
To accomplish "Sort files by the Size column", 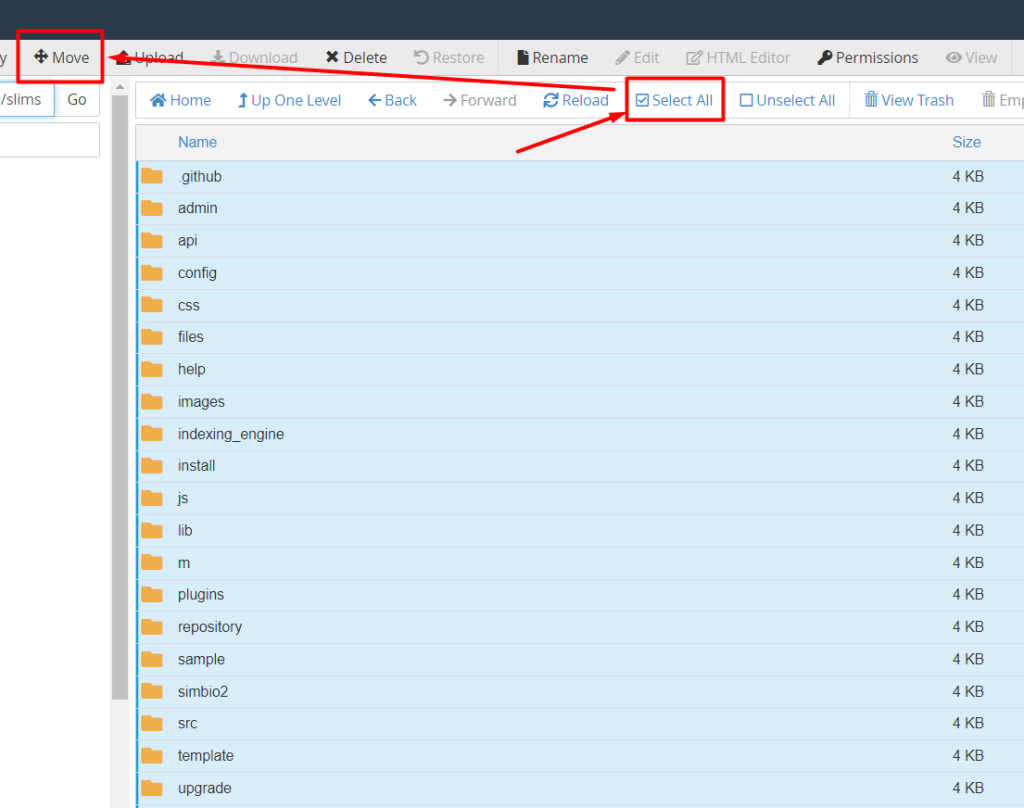I will [x=966, y=142].
